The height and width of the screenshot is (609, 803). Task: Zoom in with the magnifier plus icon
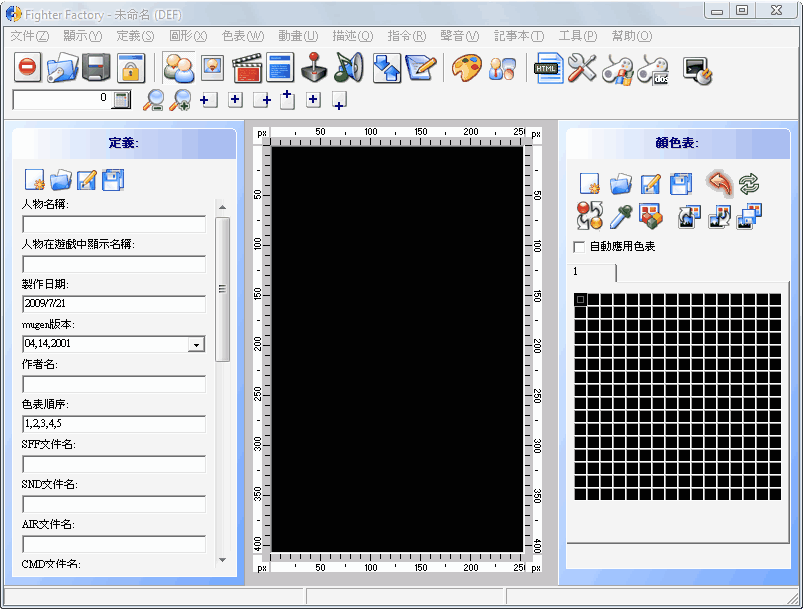180,100
